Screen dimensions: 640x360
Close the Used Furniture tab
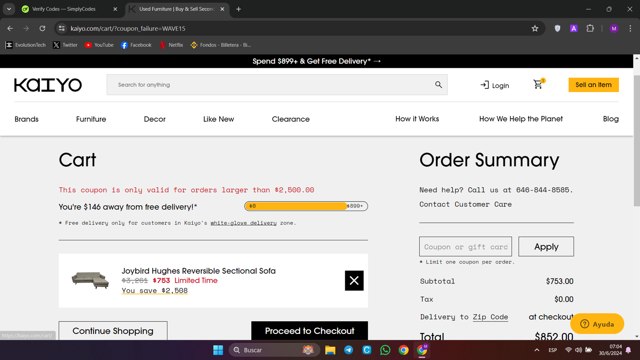(x=222, y=9)
